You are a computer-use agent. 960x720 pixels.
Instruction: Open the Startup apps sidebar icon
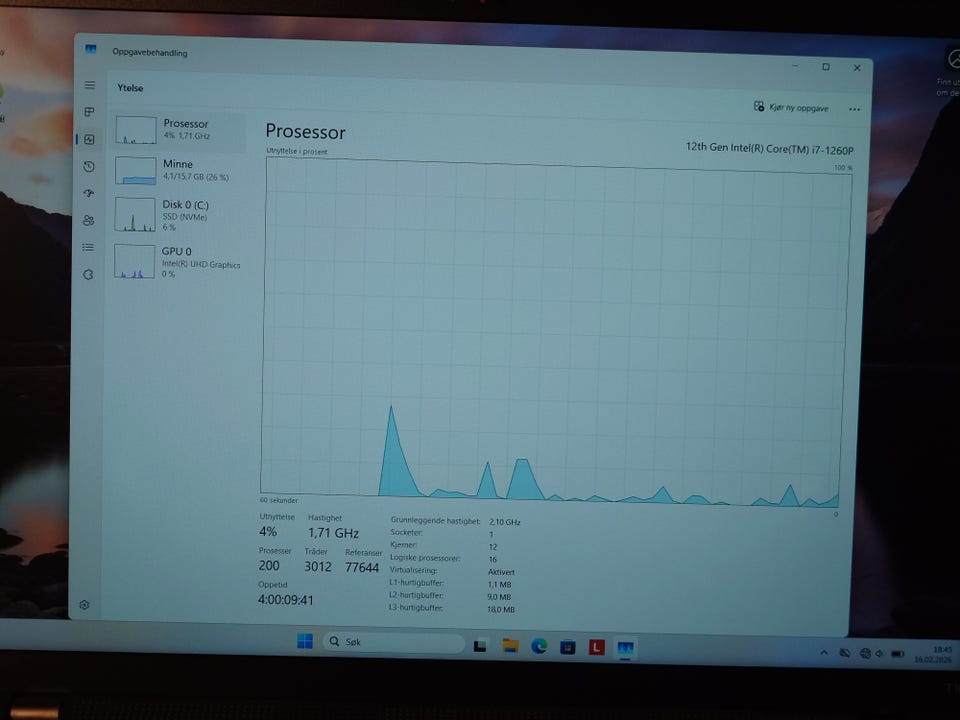coord(89,193)
